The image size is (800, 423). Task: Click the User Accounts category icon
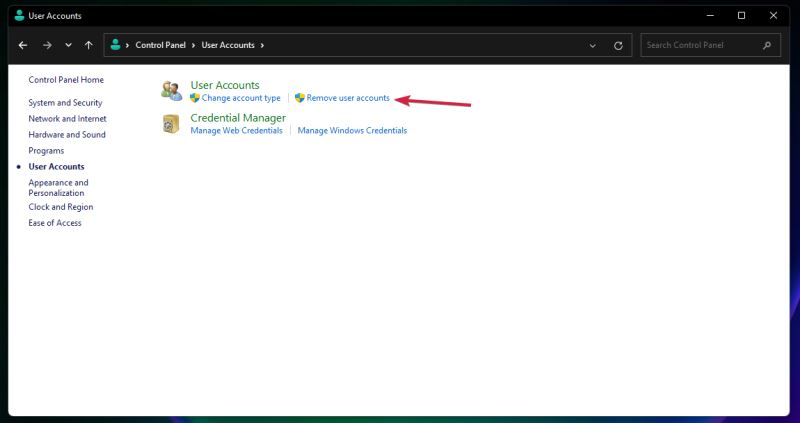tap(172, 92)
